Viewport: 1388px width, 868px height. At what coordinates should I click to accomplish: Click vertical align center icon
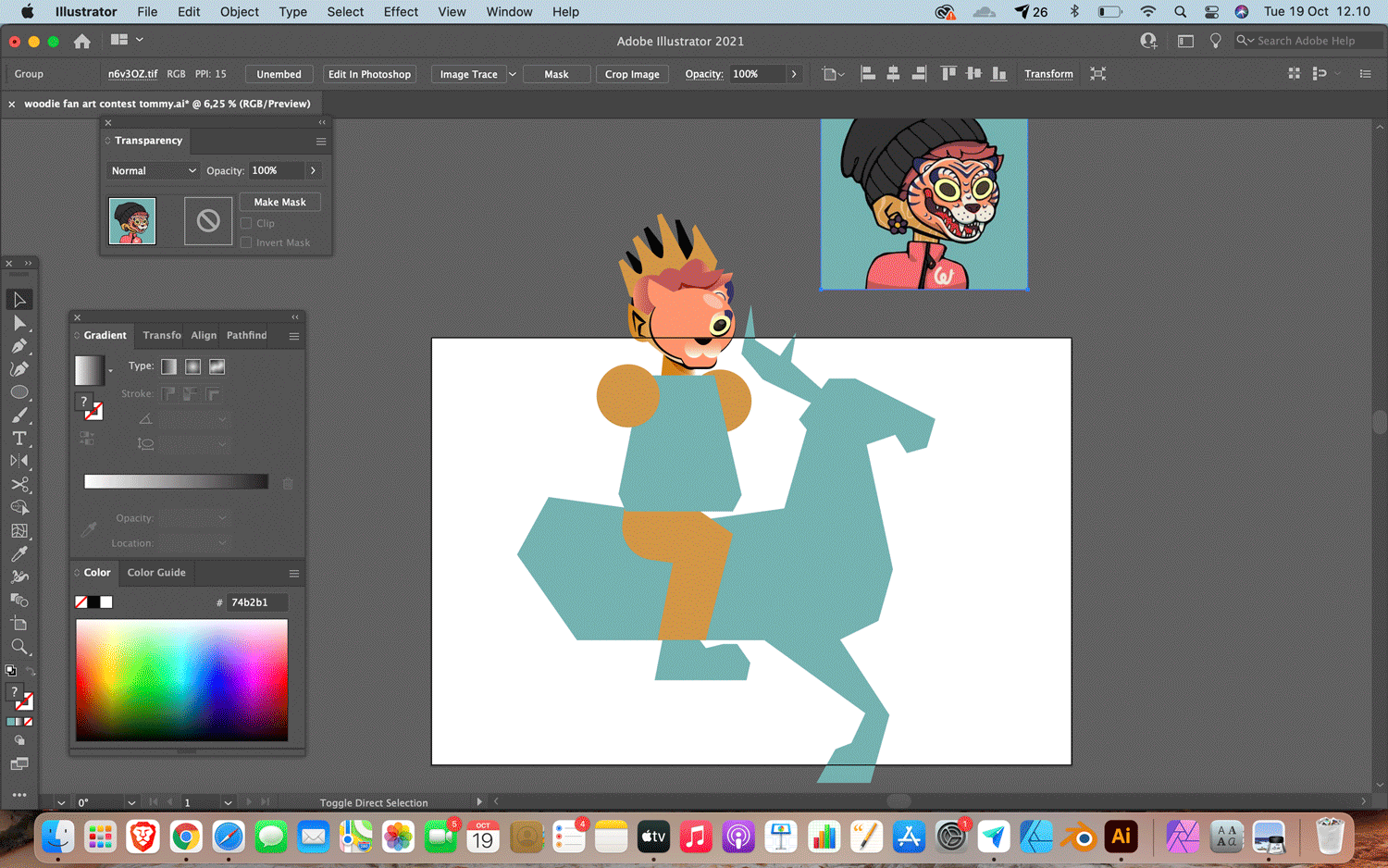click(973, 74)
